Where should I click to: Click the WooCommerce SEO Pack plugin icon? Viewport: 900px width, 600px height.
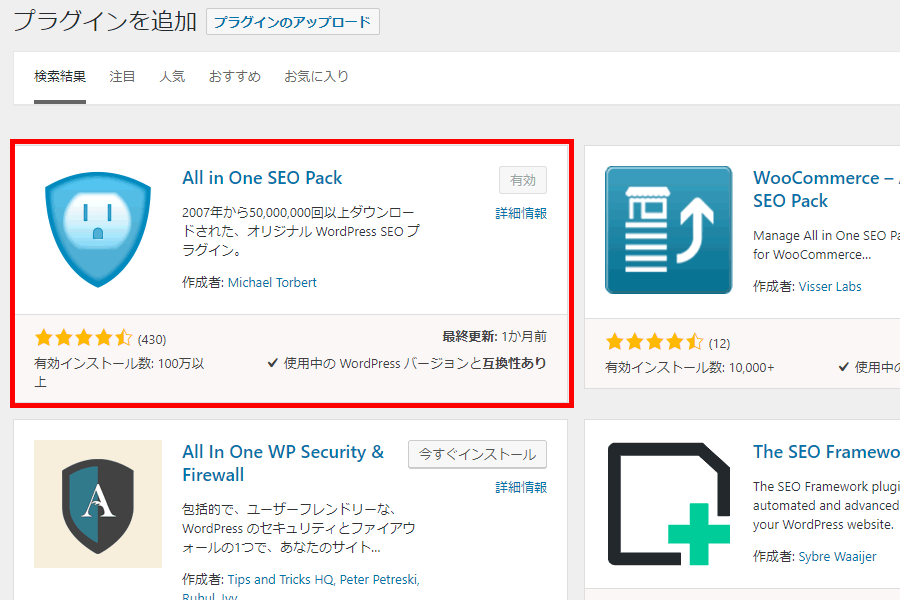pos(668,229)
